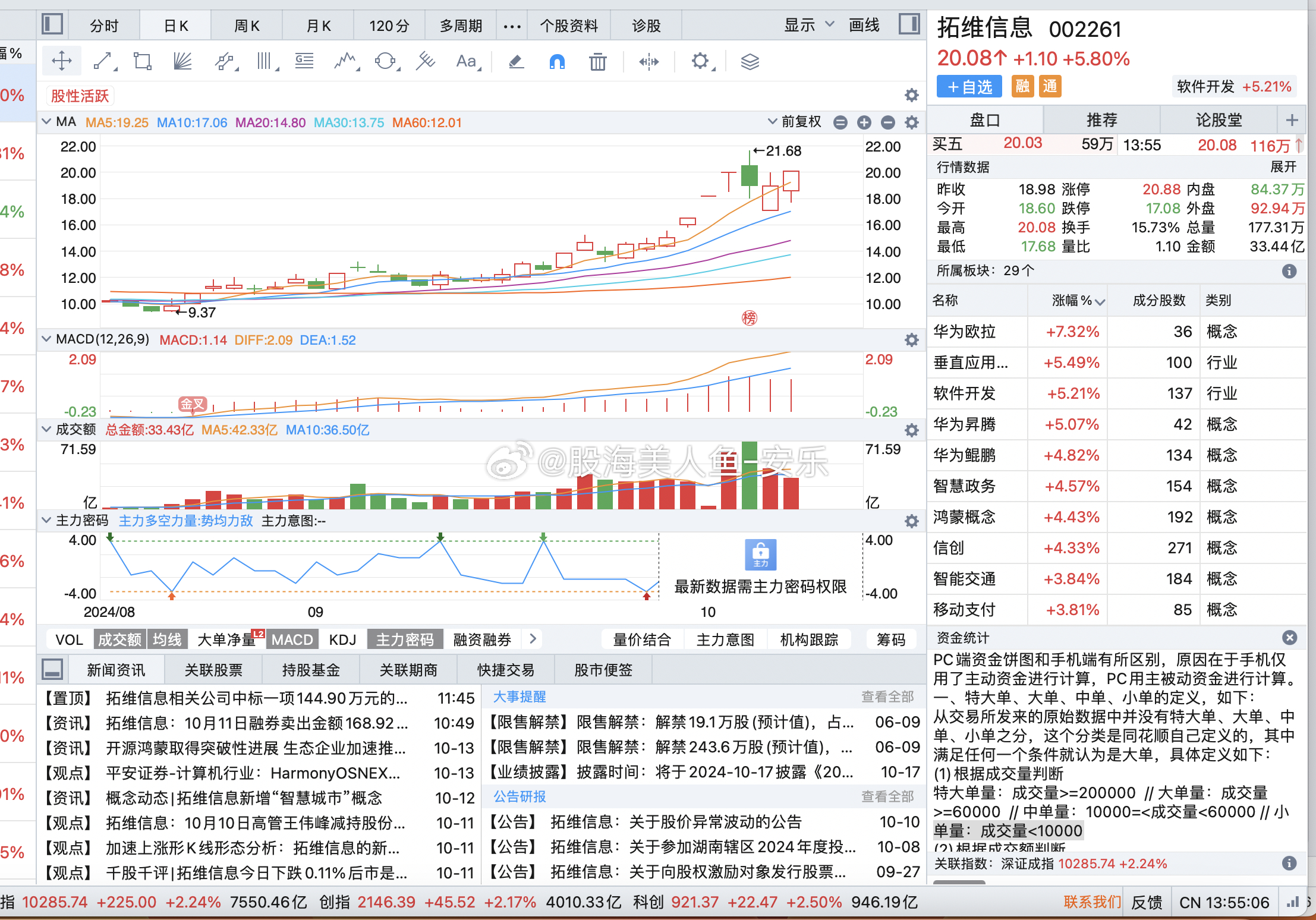
Task: Choose the rectangle drawing tool
Action: point(143,61)
